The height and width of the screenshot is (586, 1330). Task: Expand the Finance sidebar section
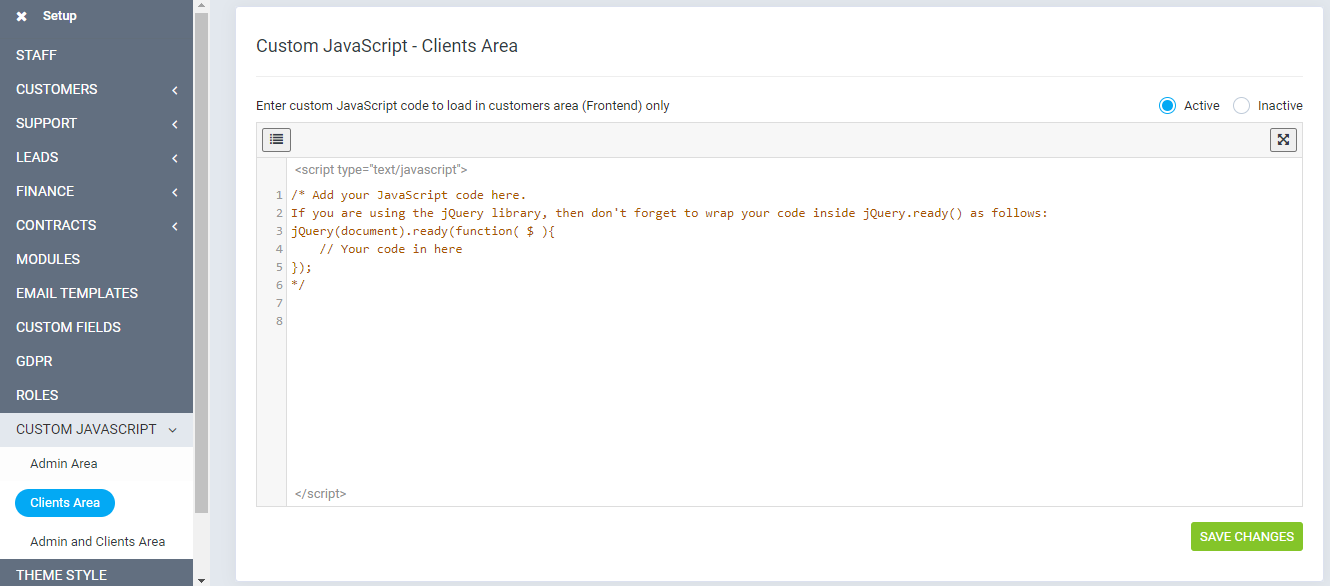tap(97, 191)
